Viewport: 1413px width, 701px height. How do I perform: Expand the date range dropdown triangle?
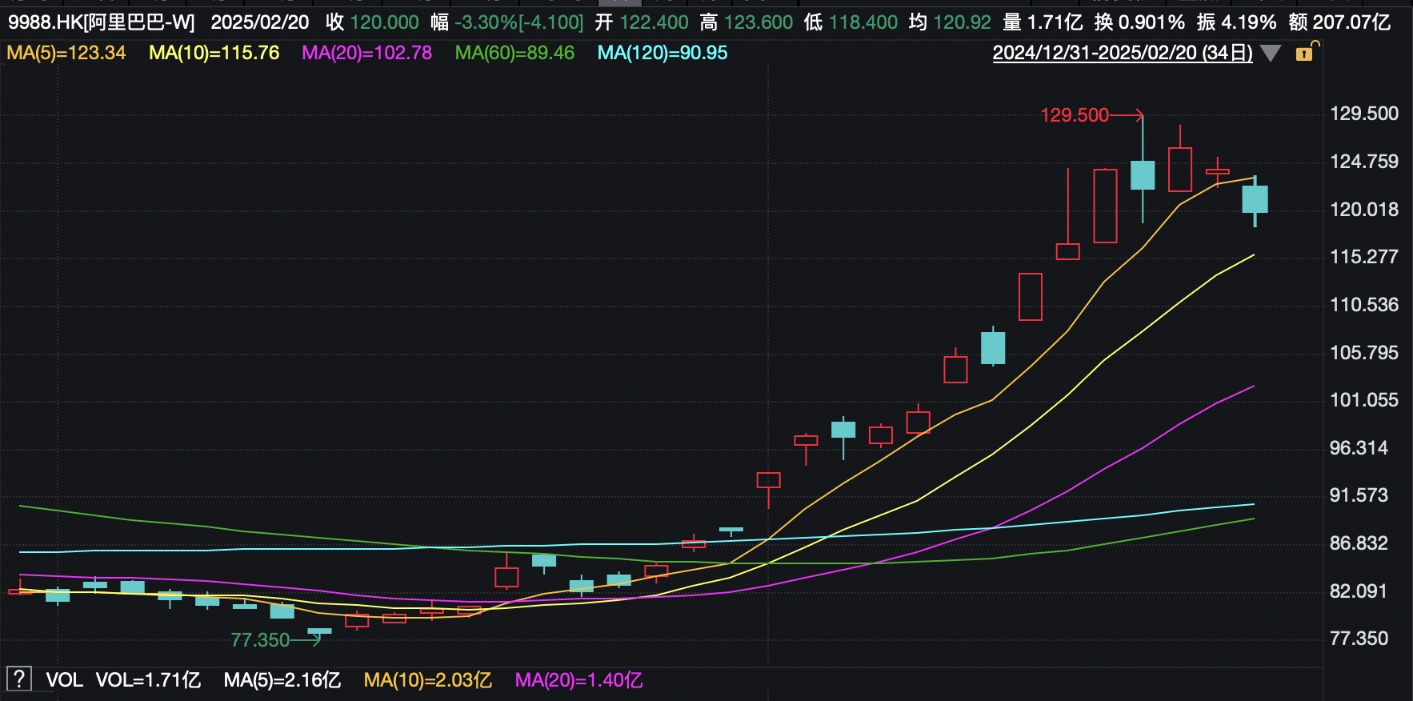point(1270,54)
